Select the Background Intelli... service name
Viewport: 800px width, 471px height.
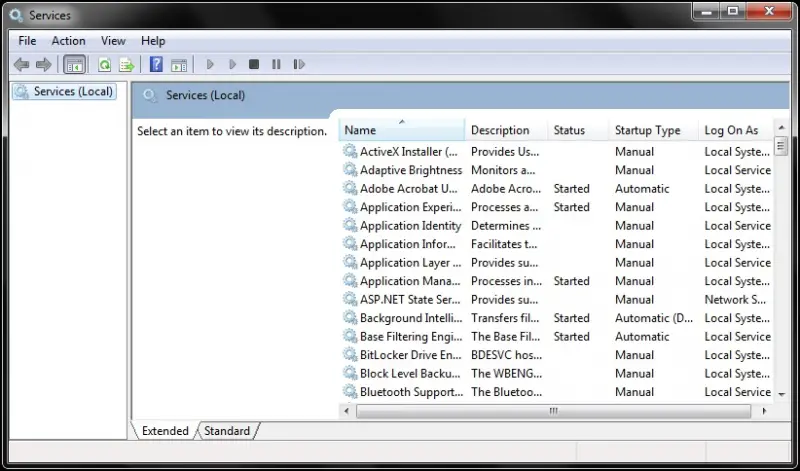click(x=411, y=318)
